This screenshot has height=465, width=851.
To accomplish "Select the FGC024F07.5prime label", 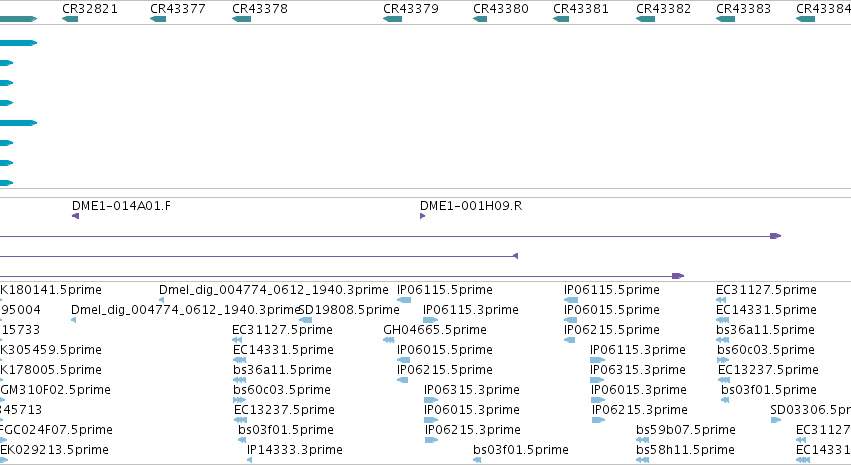I will coord(56,430).
